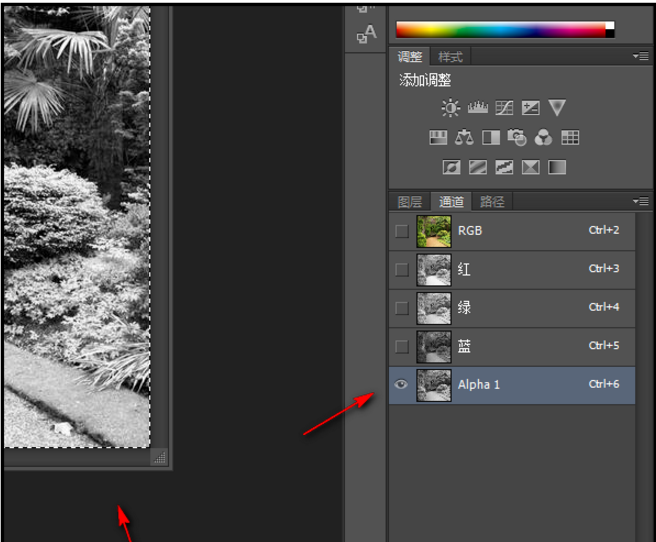656x542 pixels.
Task: Toggle visibility of the 红 channel
Action: (x=401, y=269)
